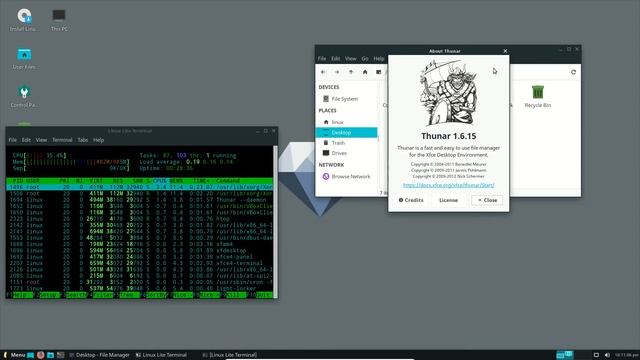
Task: Open the User Files desktop icon
Action: (x=24, y=58)
